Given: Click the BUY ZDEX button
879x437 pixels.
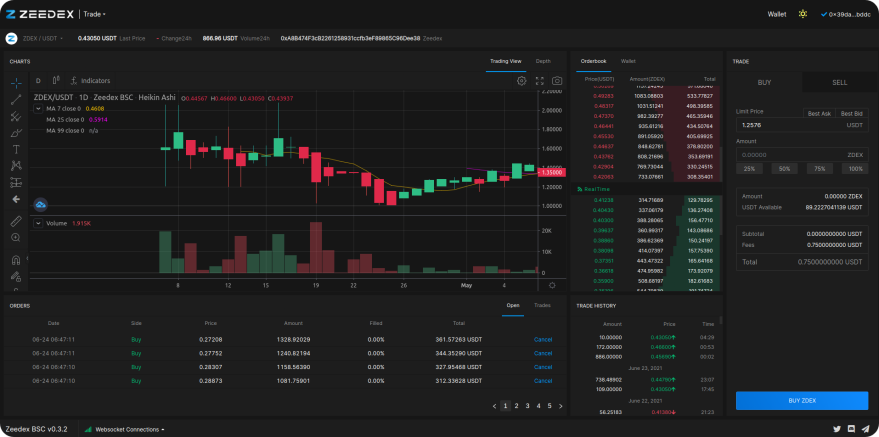Looking at the screenshot, I should click(802, 400).
